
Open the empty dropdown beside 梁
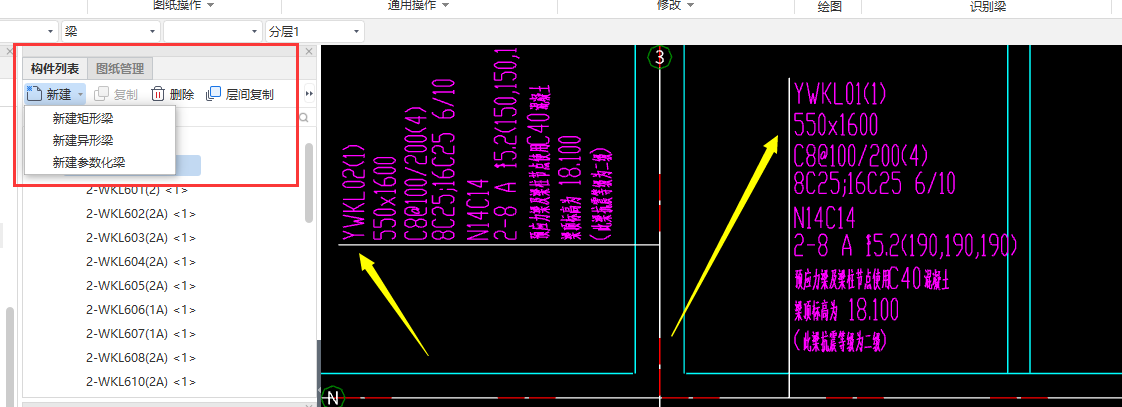[x=213, y=31]
